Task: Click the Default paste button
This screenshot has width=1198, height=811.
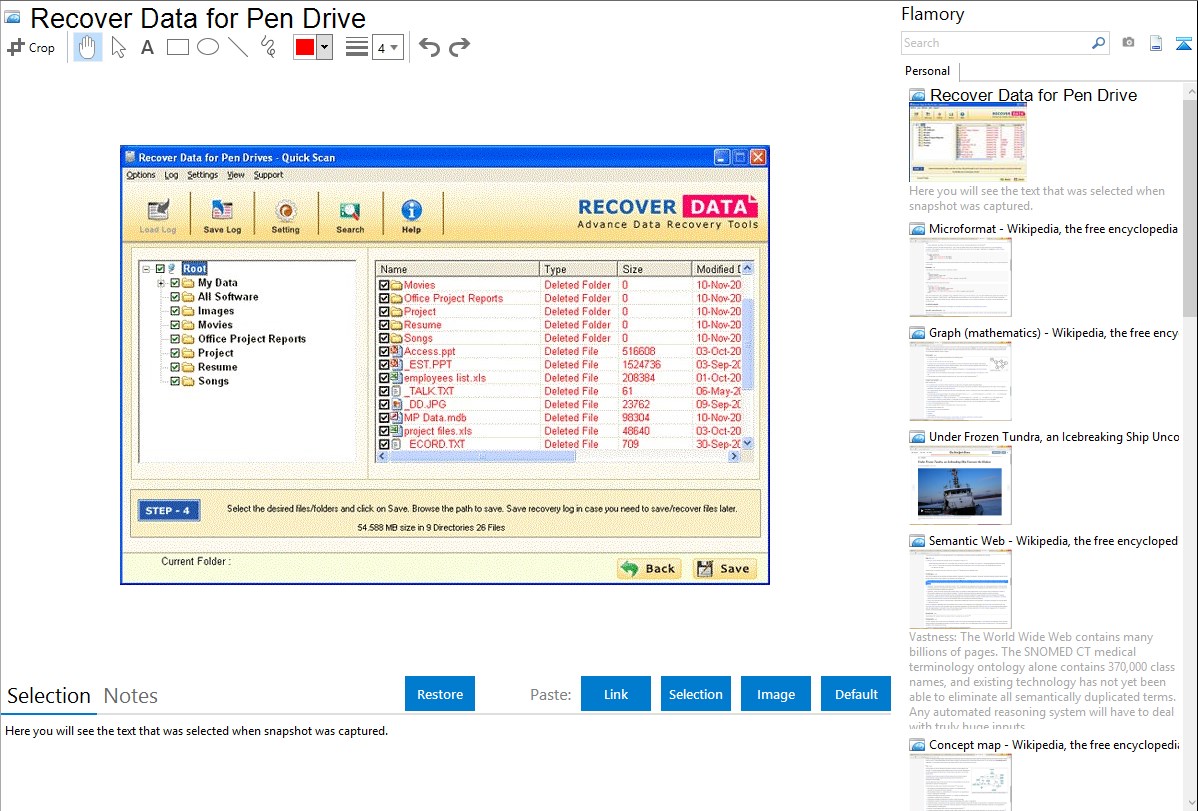Action: pyautogui.click(x=856, y=694)
